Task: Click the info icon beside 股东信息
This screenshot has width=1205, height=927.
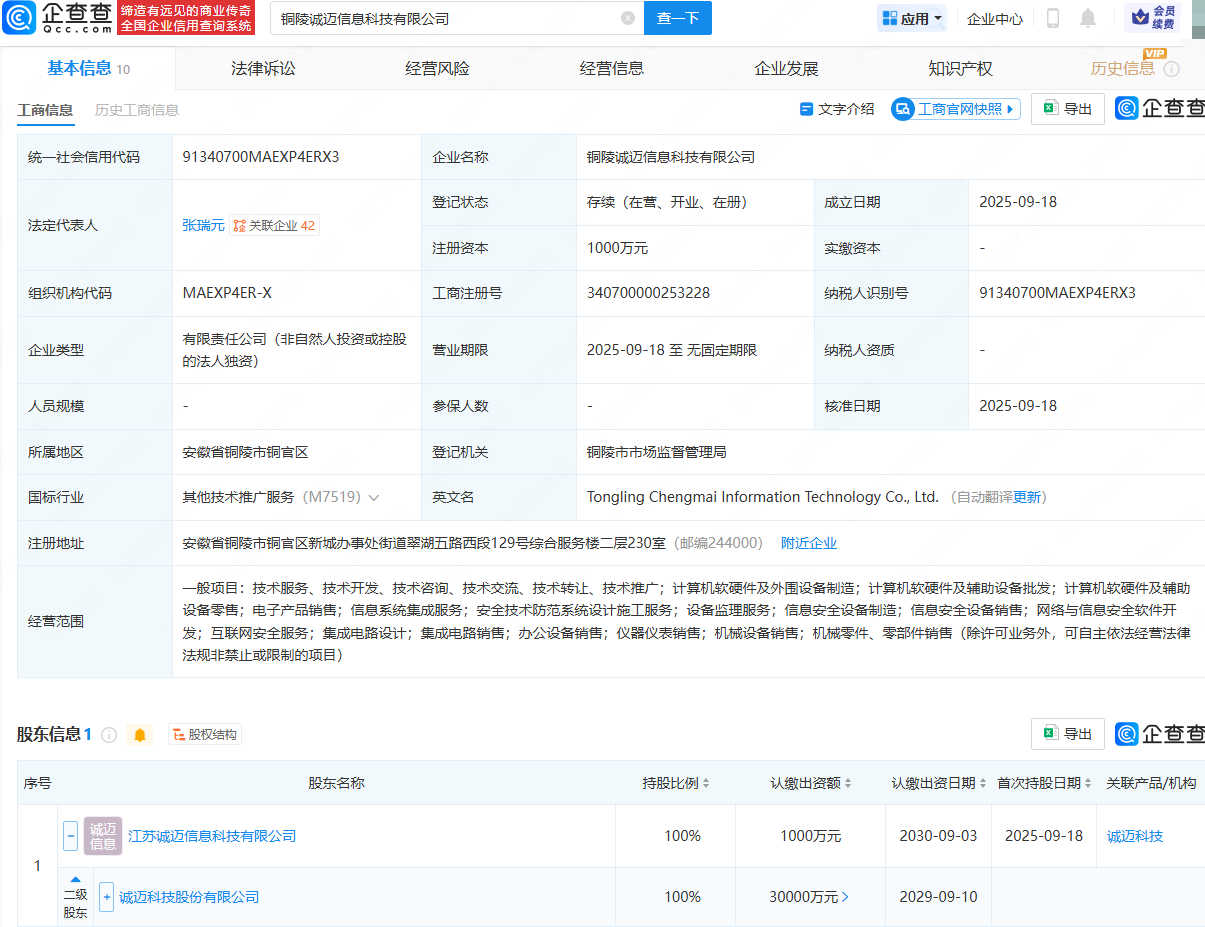Action: point(109,735)
